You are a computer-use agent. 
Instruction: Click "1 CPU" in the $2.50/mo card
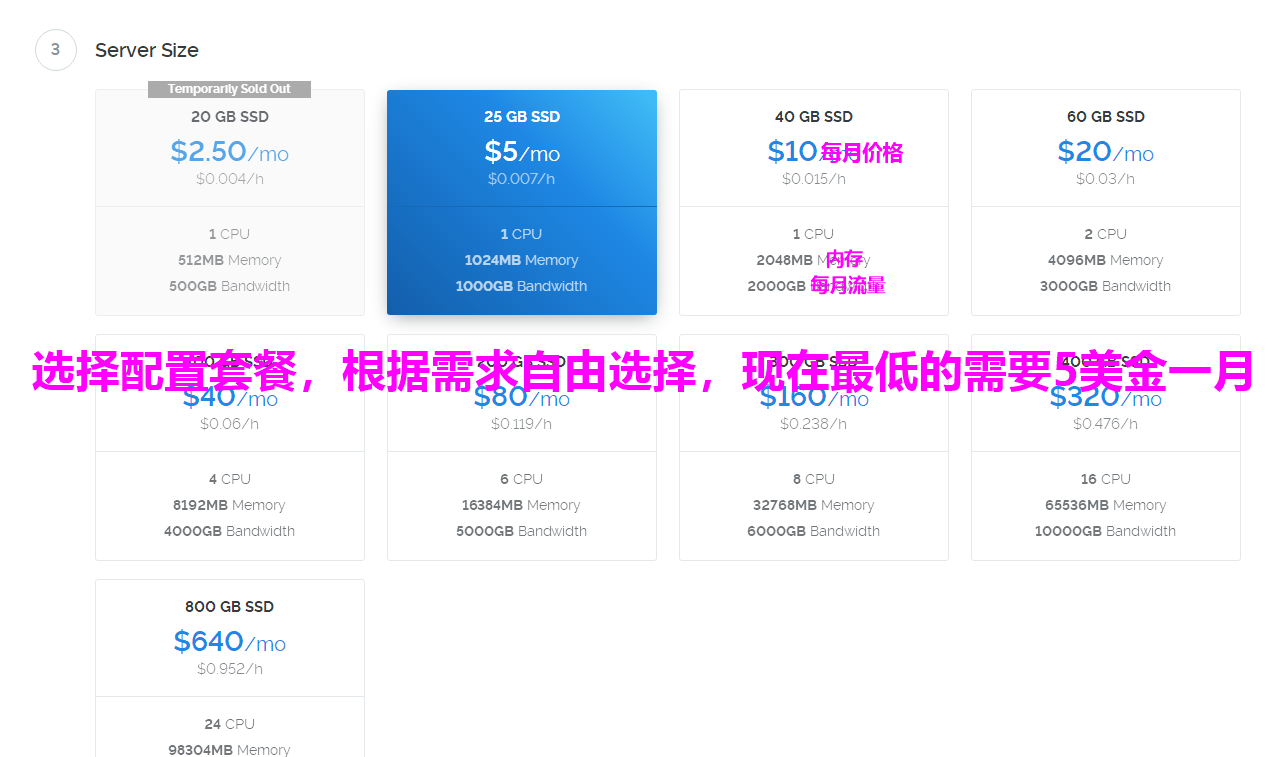pyautogui.click(x=230, y=234)
